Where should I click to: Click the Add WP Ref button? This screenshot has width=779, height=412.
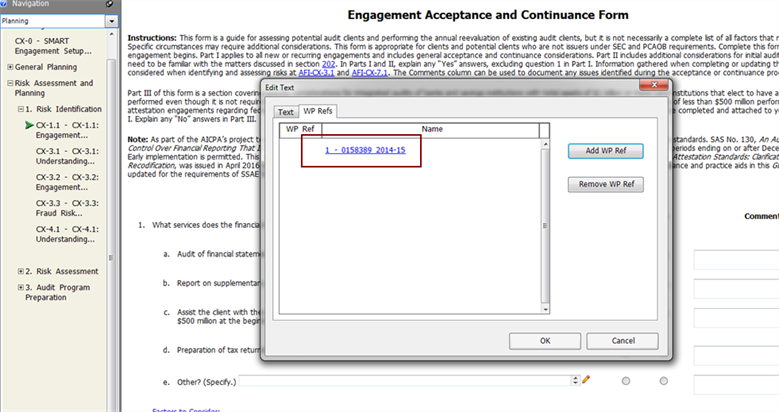click(x=606, y=151)
